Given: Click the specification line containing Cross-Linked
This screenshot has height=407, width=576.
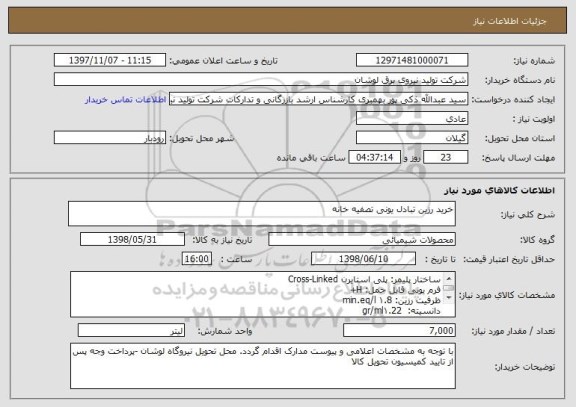Looking at the screenshot, I should tap(364, 280).
